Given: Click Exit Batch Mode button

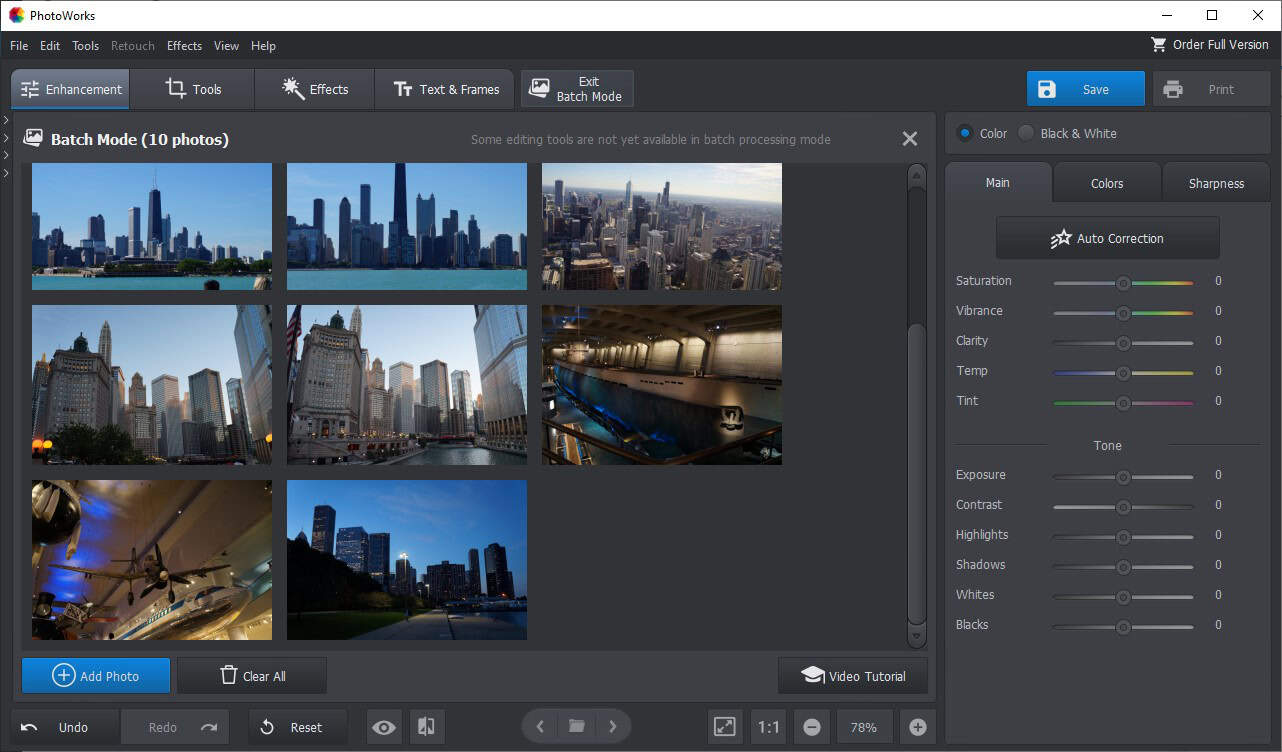Looking at the screenshot, I should (577, 89).
